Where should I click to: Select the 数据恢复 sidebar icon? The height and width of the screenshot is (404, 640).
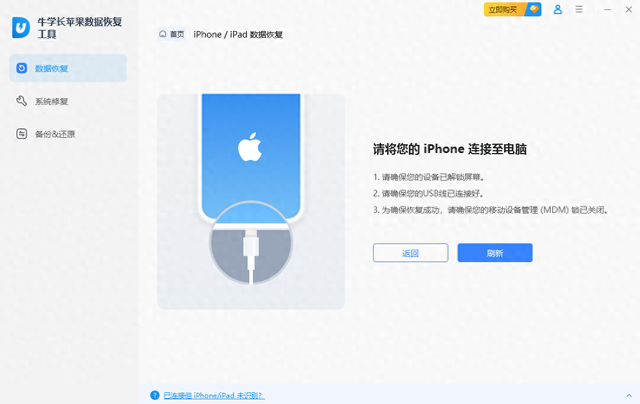click(x=22, y=68)
